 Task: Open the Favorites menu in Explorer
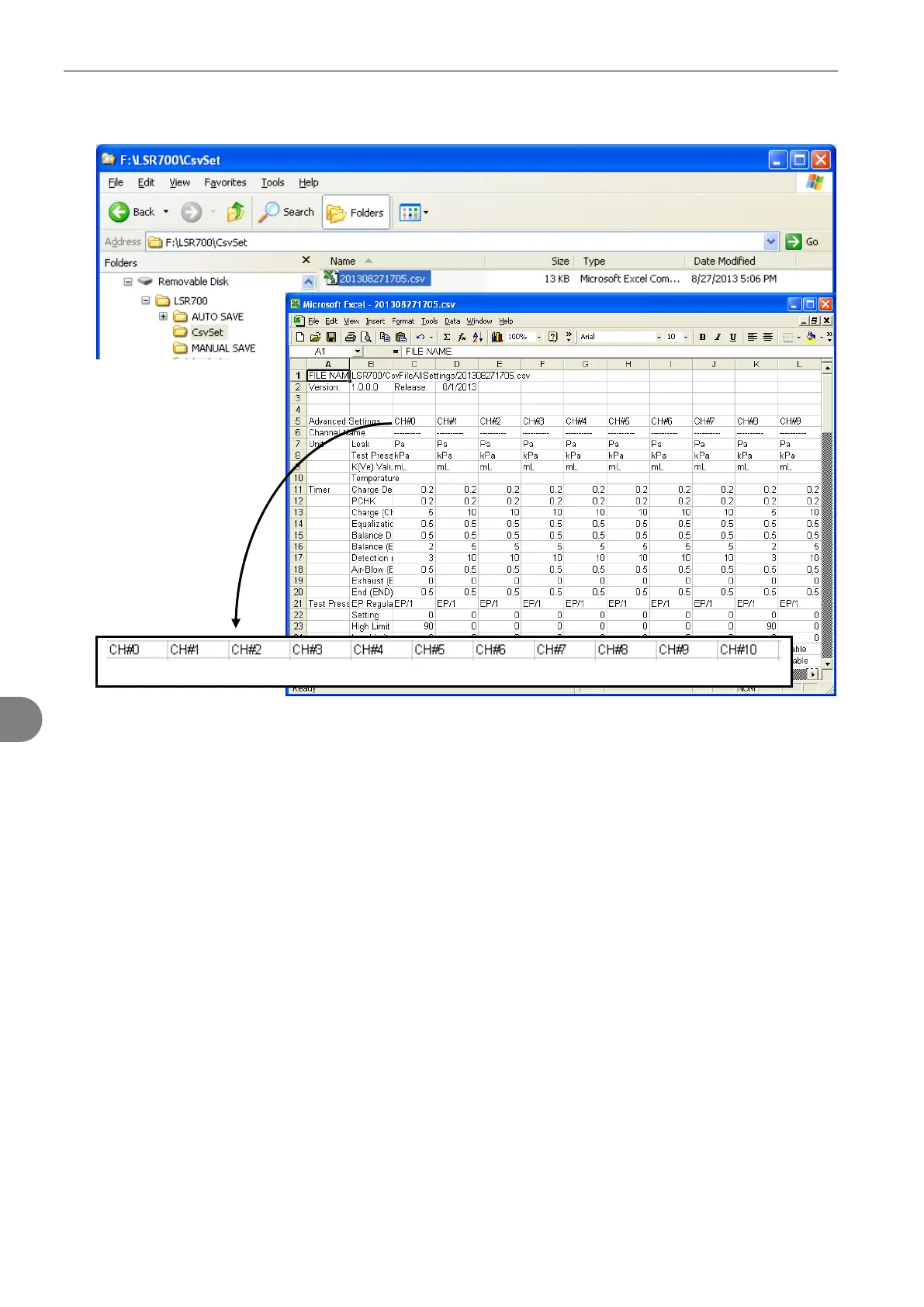click(x=226, y=182)
